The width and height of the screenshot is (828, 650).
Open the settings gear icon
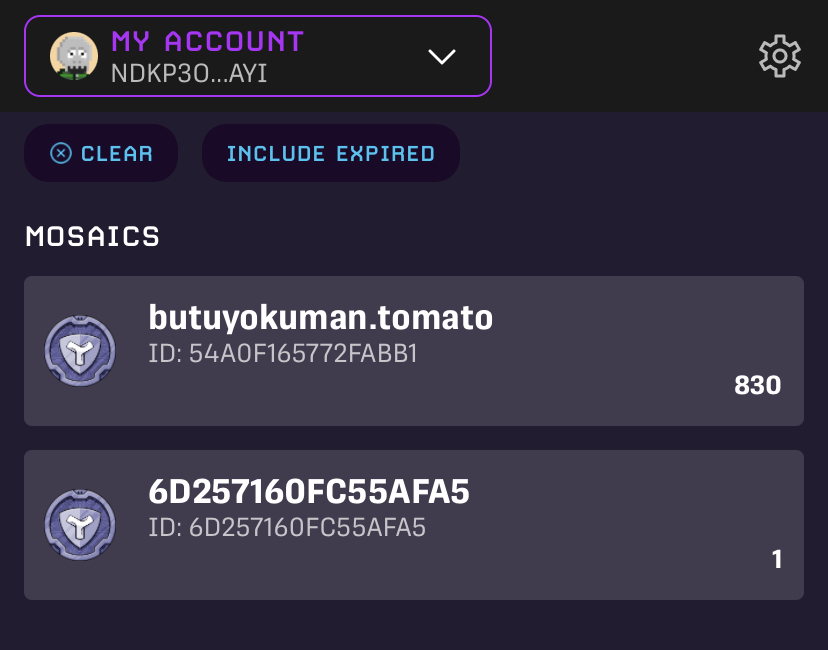[x=780, y=56]
